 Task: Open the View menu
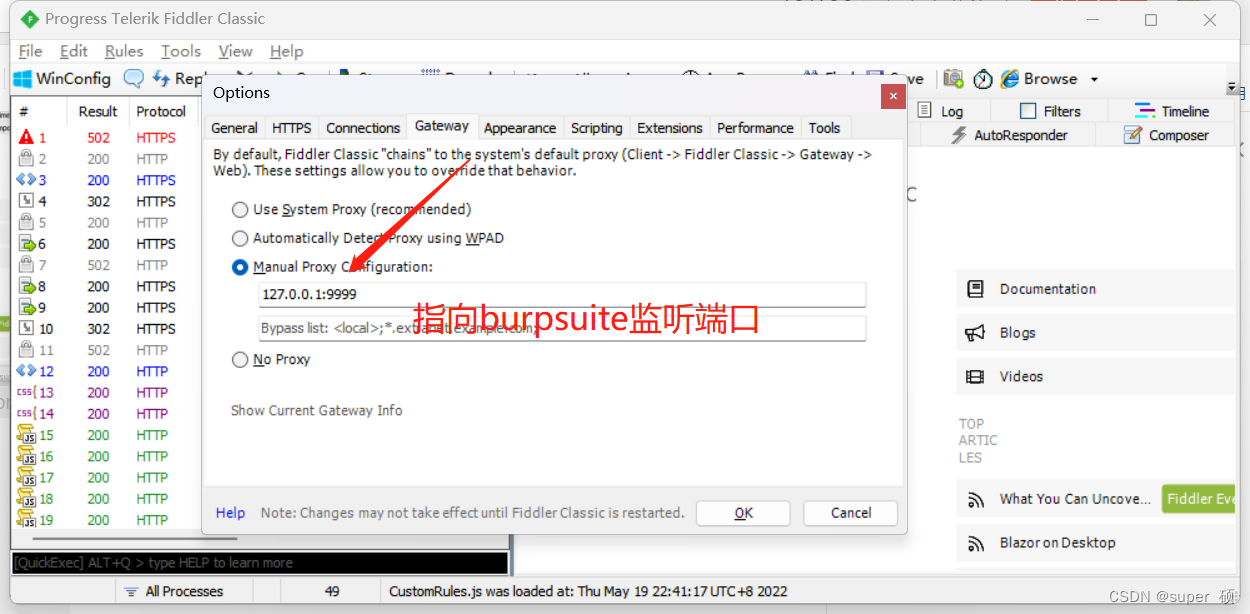point(235,51)
